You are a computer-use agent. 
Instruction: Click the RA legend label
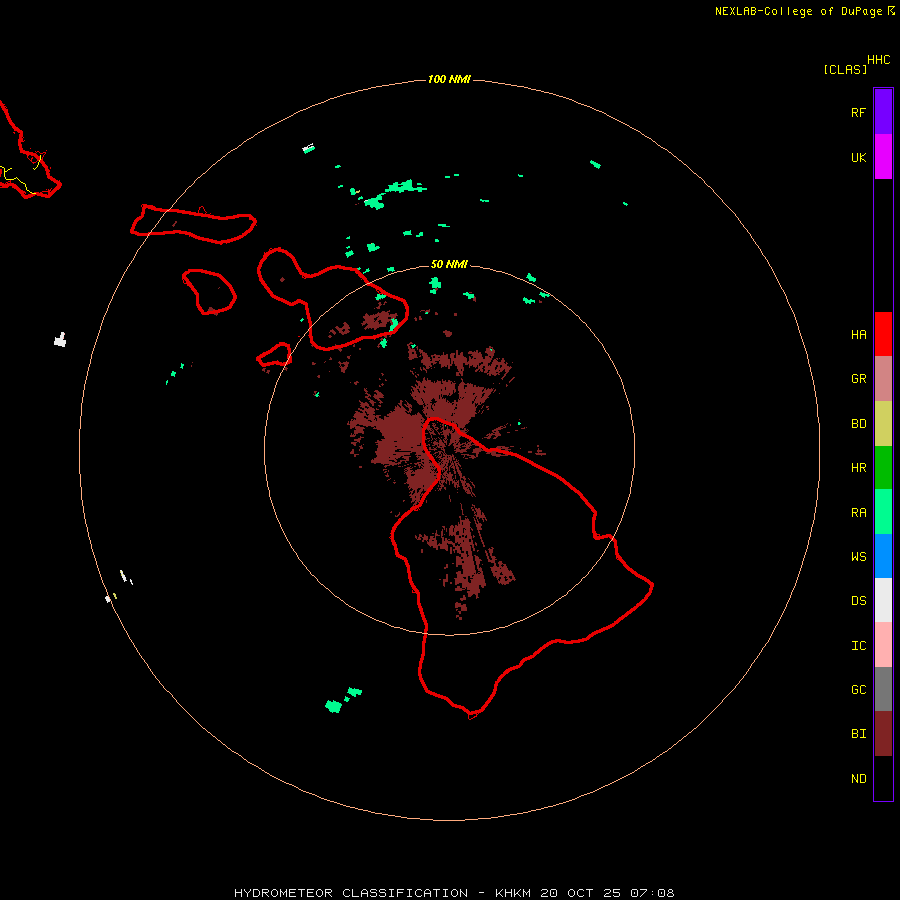(858, 513)
